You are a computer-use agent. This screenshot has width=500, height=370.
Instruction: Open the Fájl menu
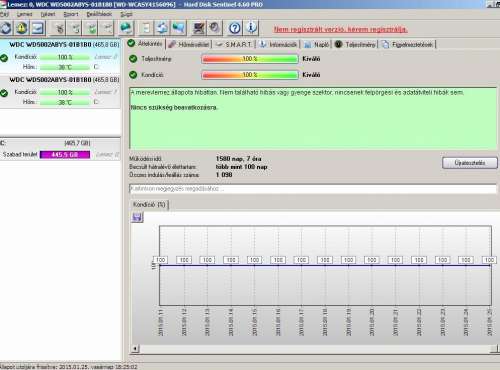(4, 14)
